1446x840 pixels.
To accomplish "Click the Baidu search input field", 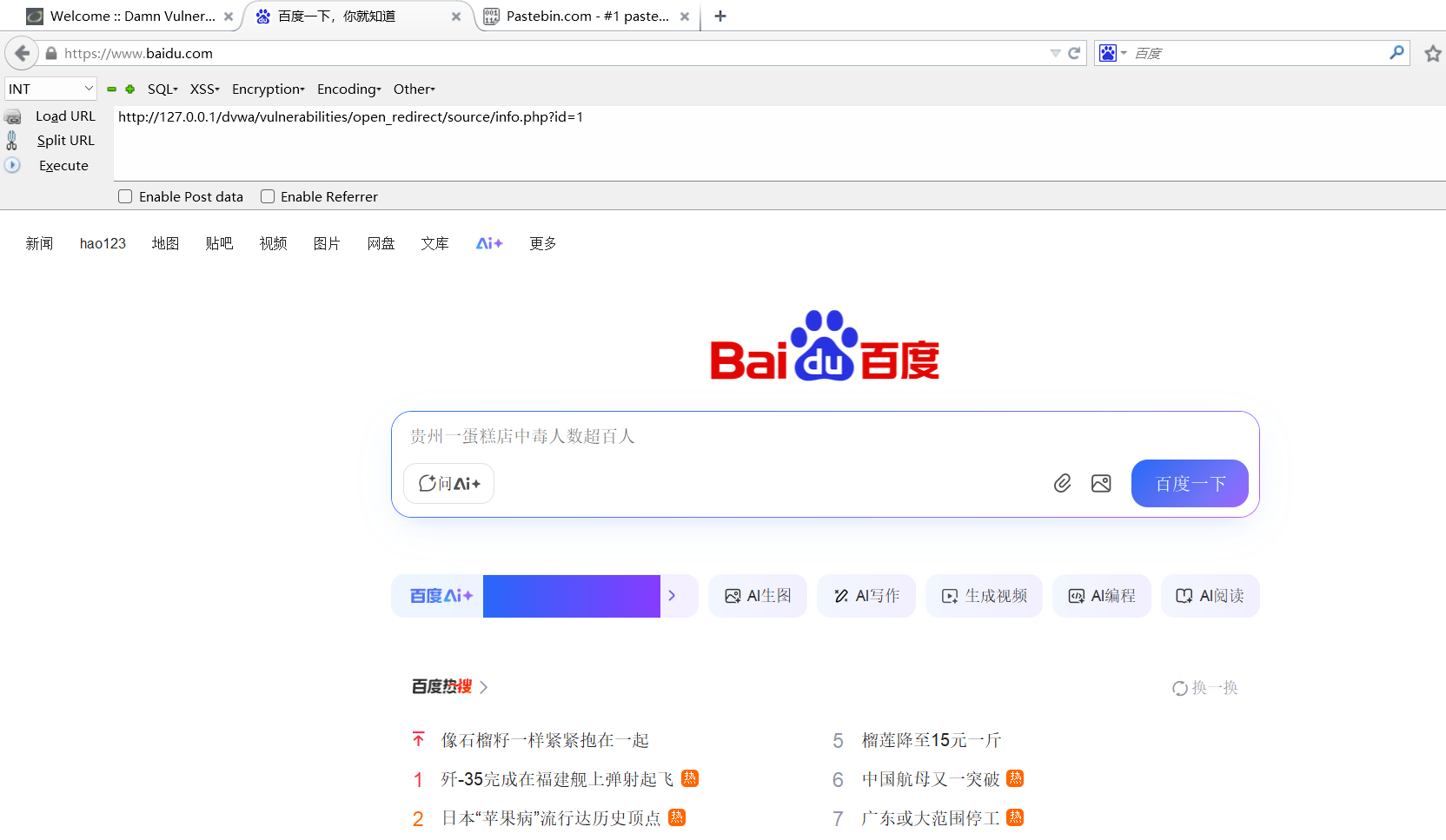I will coord(825,436).
